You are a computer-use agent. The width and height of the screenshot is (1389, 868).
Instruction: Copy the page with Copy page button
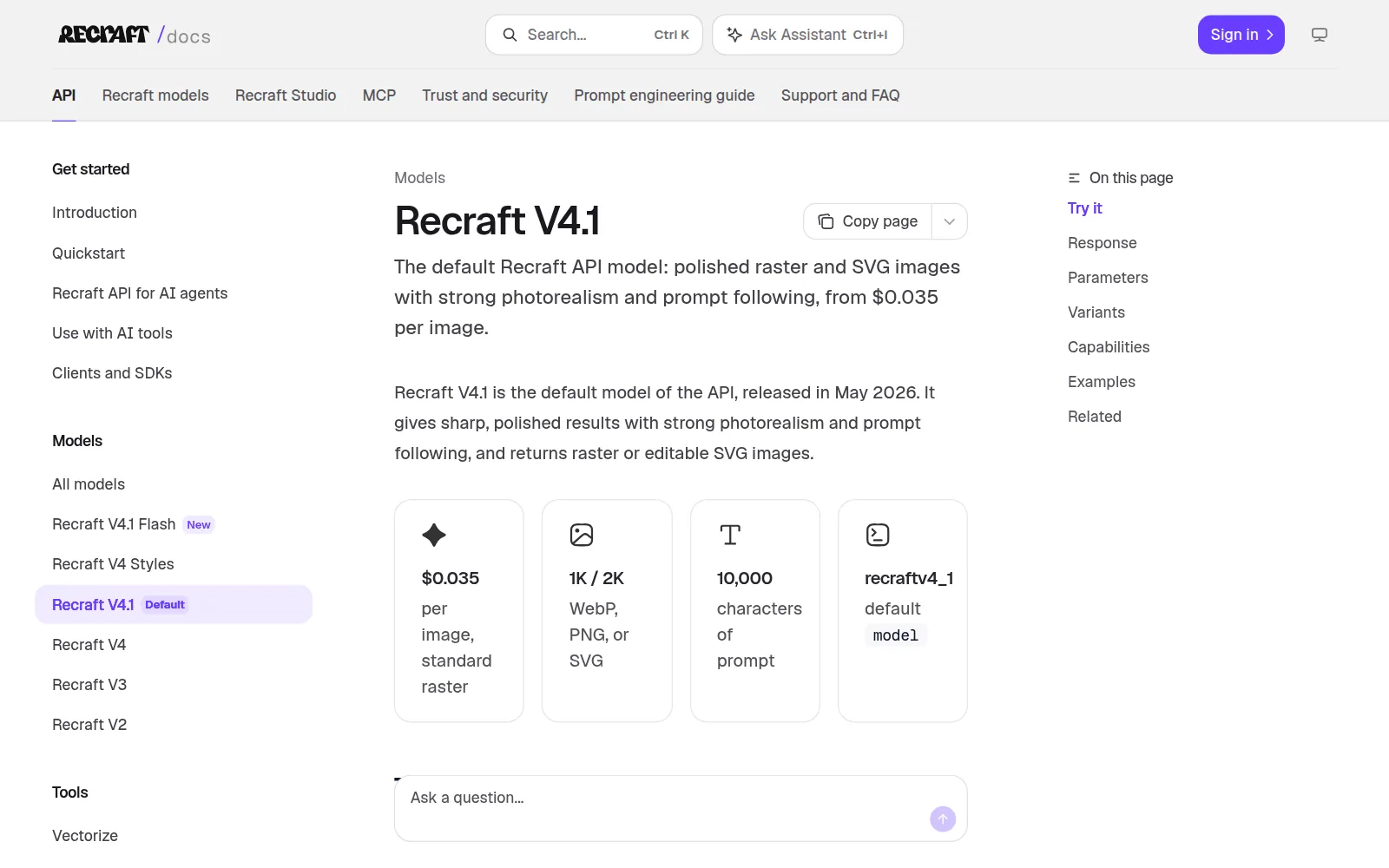click(x=868, y=221)
